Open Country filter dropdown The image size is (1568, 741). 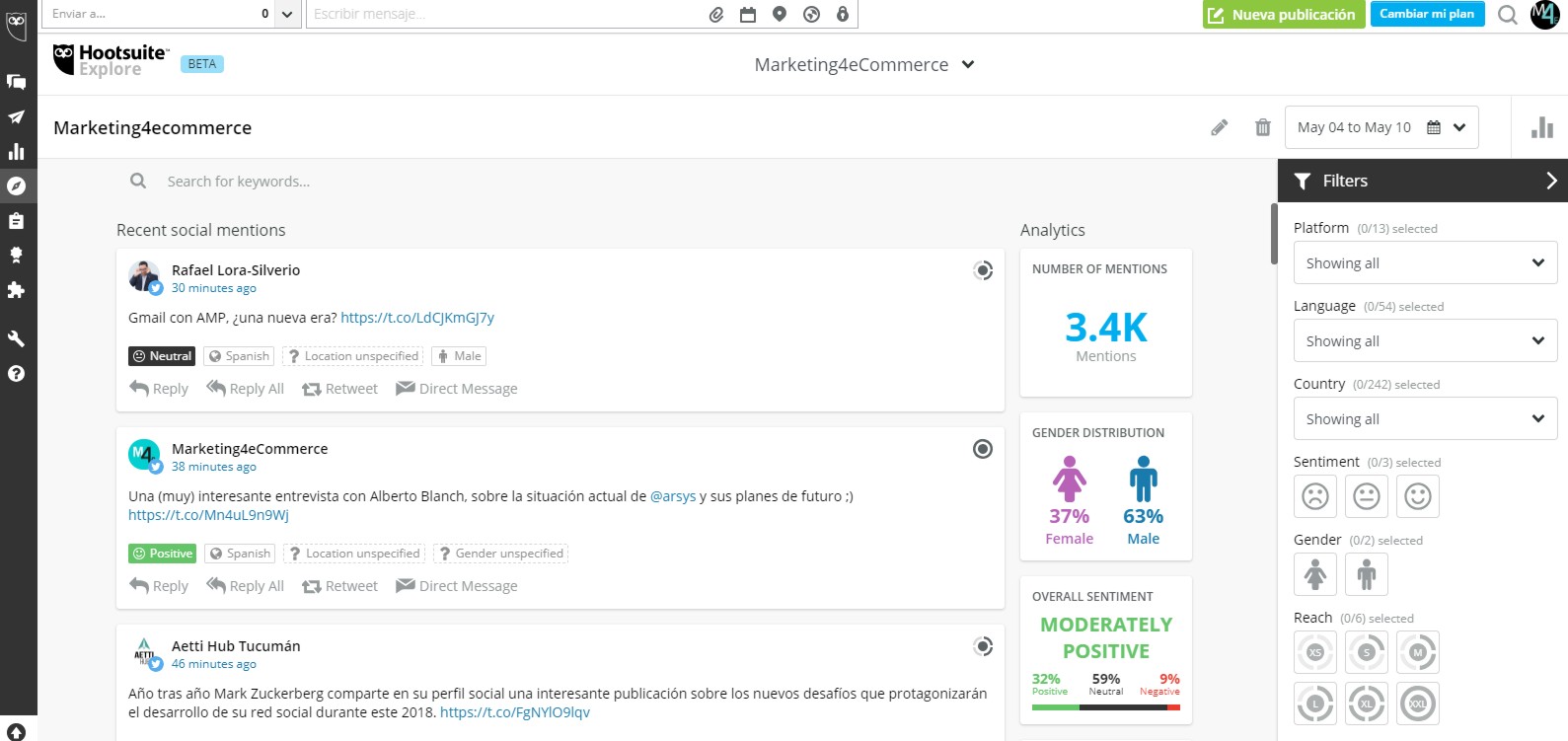pos(1425,418)
